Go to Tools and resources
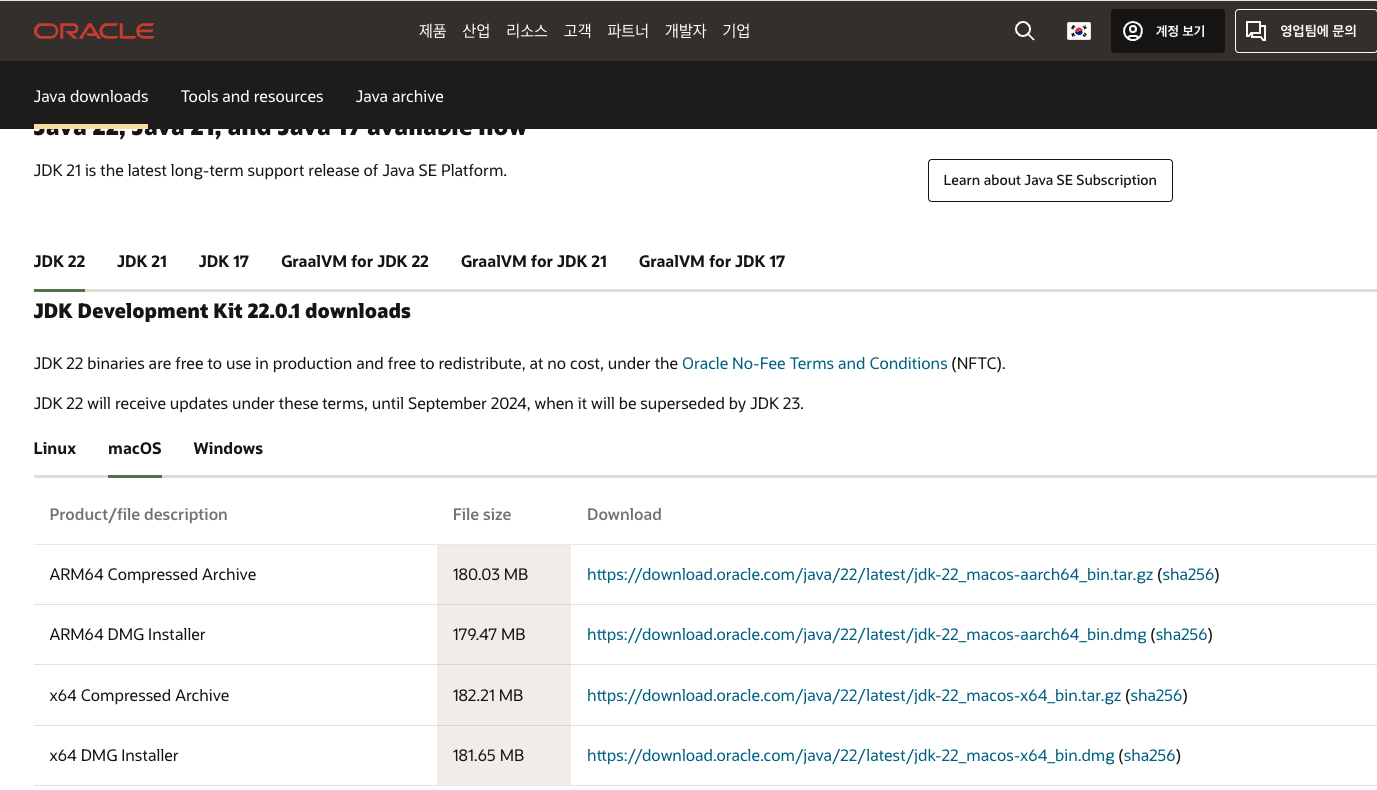 [x=252, y=96]
